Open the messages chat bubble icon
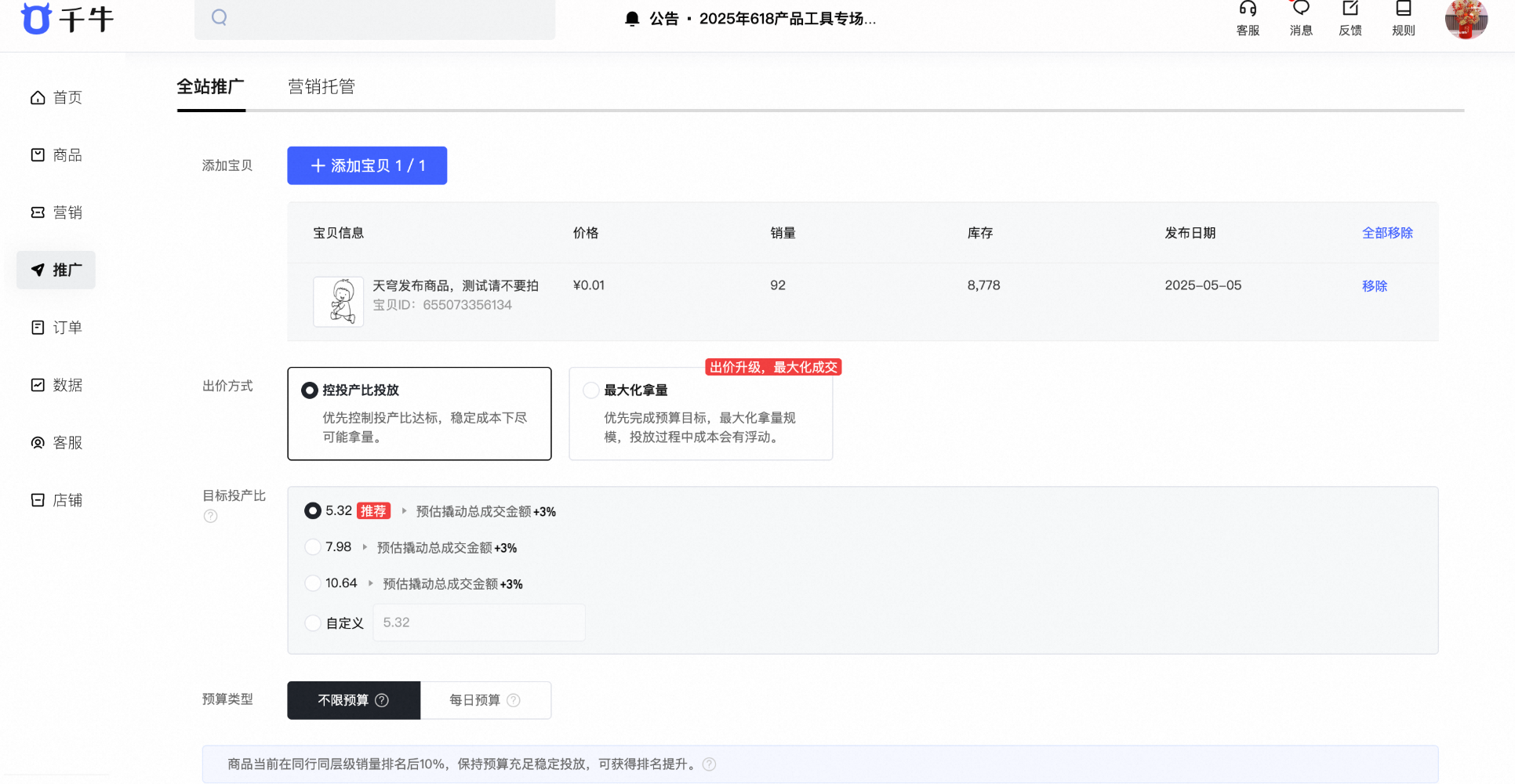This screenshot has width=1515, height=784. point(1301,9)
